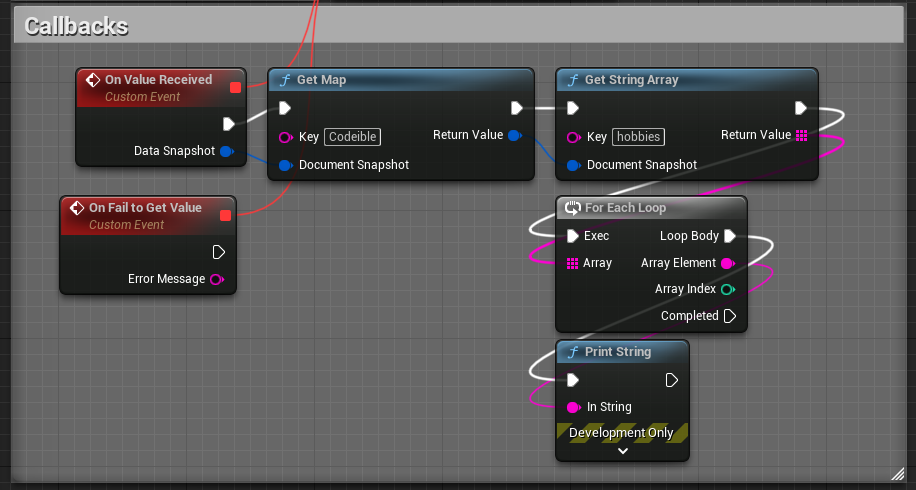Click For Each Loop Exec input pin
Image resolution: width=916 pixels, height=490 pixels.
click(x=573, y=236)
